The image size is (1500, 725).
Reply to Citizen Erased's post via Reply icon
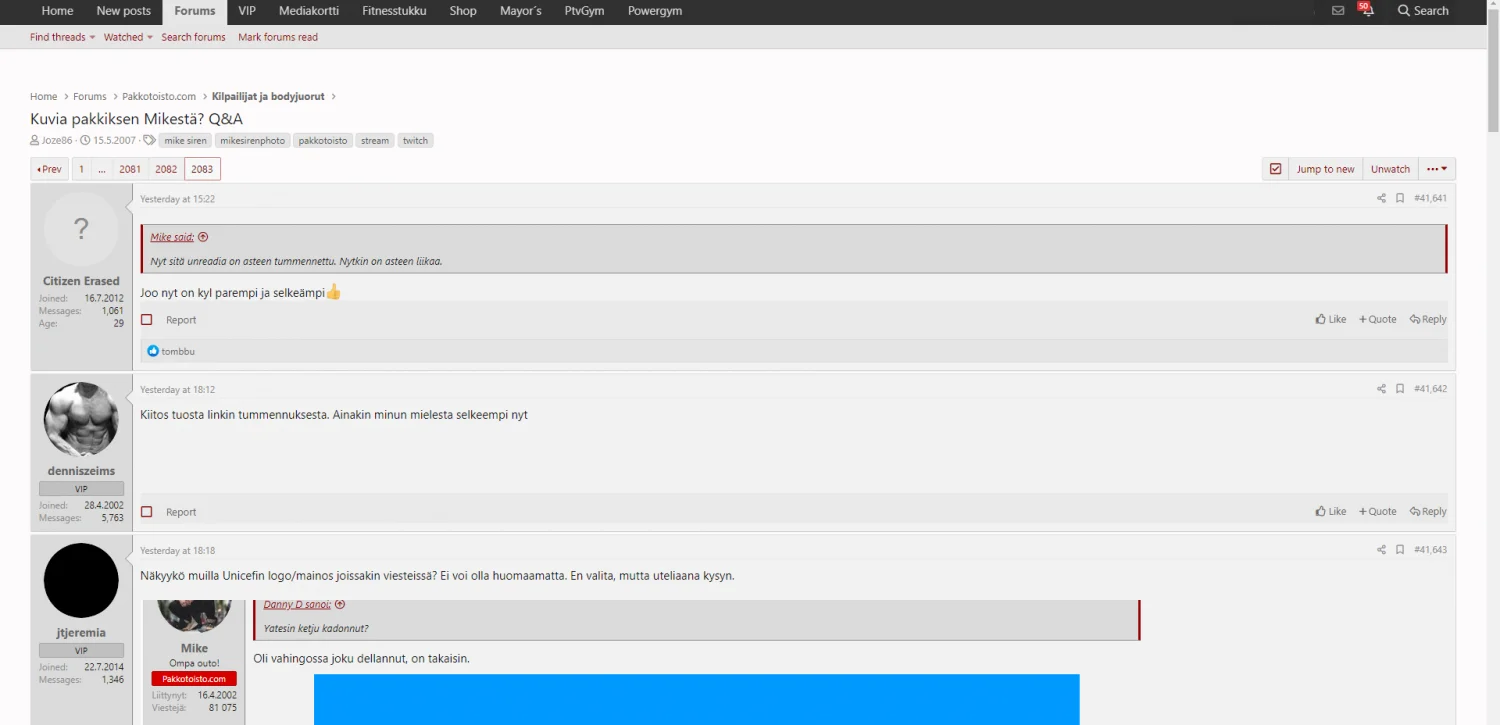point(1428,318)
